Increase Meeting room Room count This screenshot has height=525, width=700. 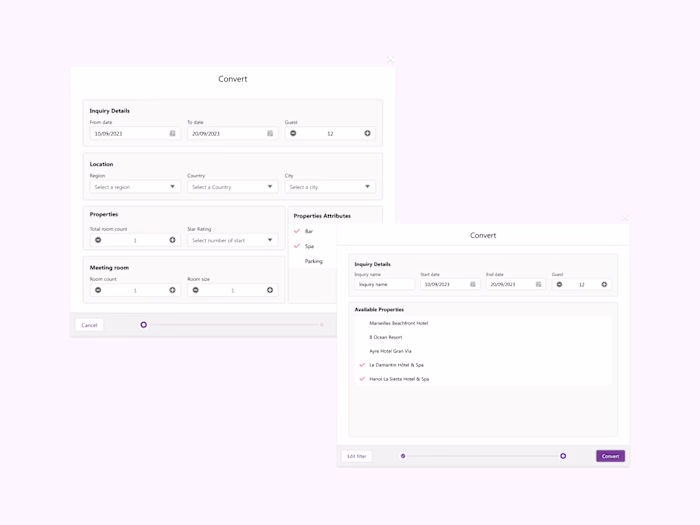[172, 290]
